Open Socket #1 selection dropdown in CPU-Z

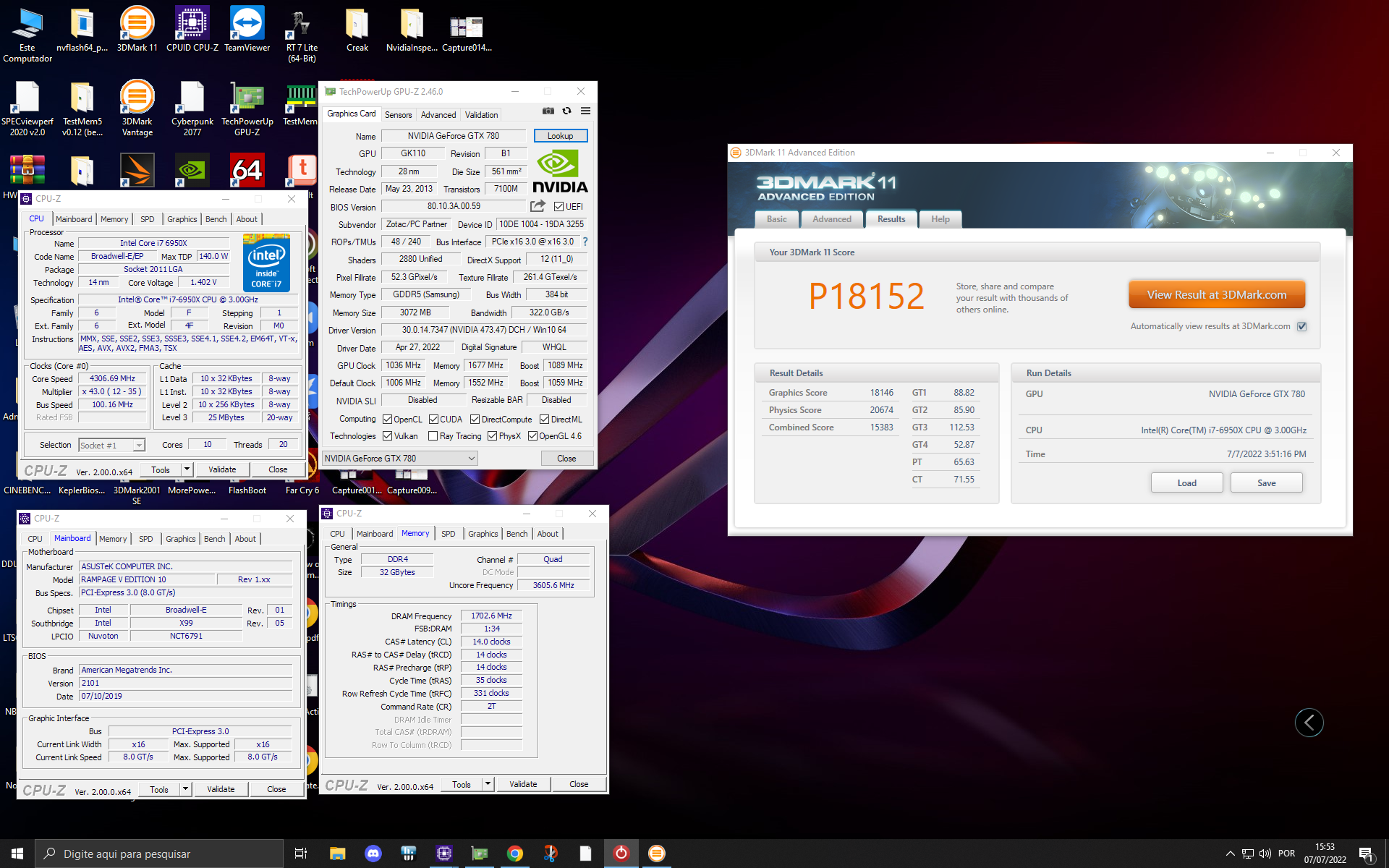pos(112,446)
